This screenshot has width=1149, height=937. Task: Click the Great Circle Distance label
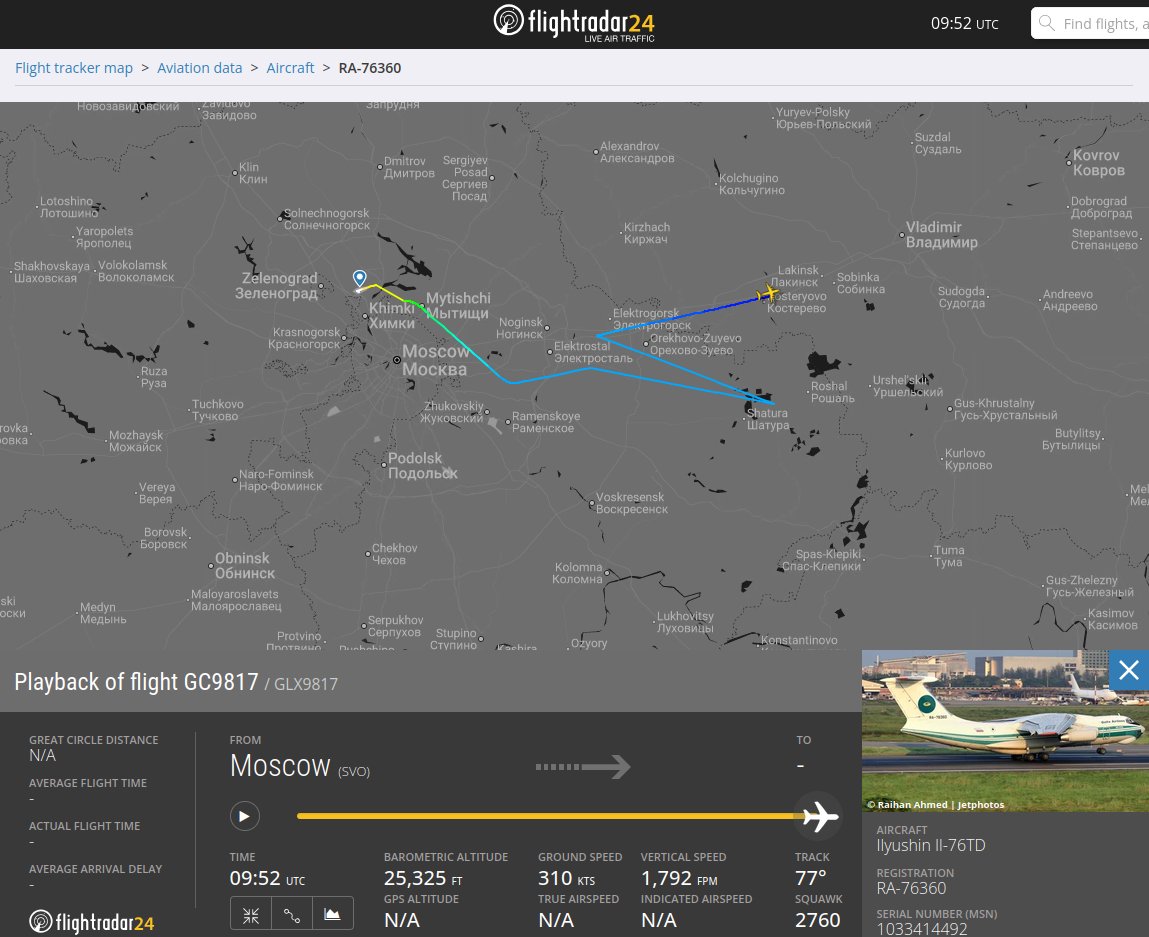coord(94,740)
